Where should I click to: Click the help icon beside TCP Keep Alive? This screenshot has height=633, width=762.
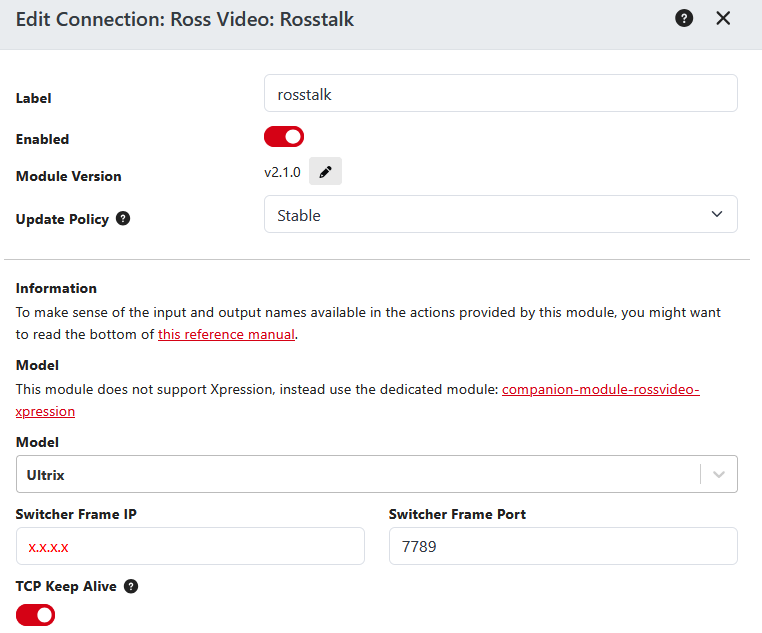point(131,586)
